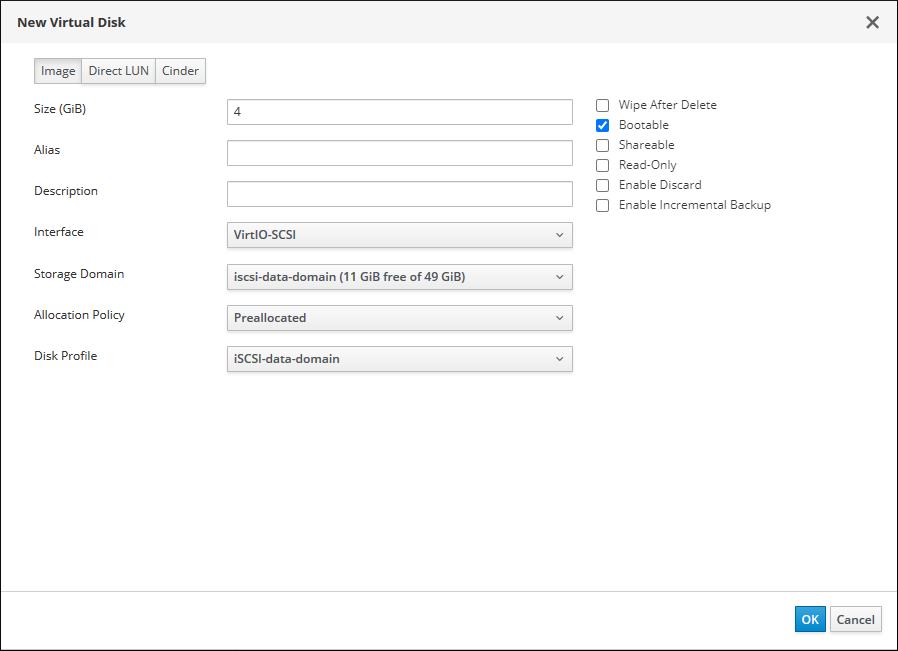Confirm with the OK button
898x651 pixels.
pyautogui.click(x=810, y=619)
